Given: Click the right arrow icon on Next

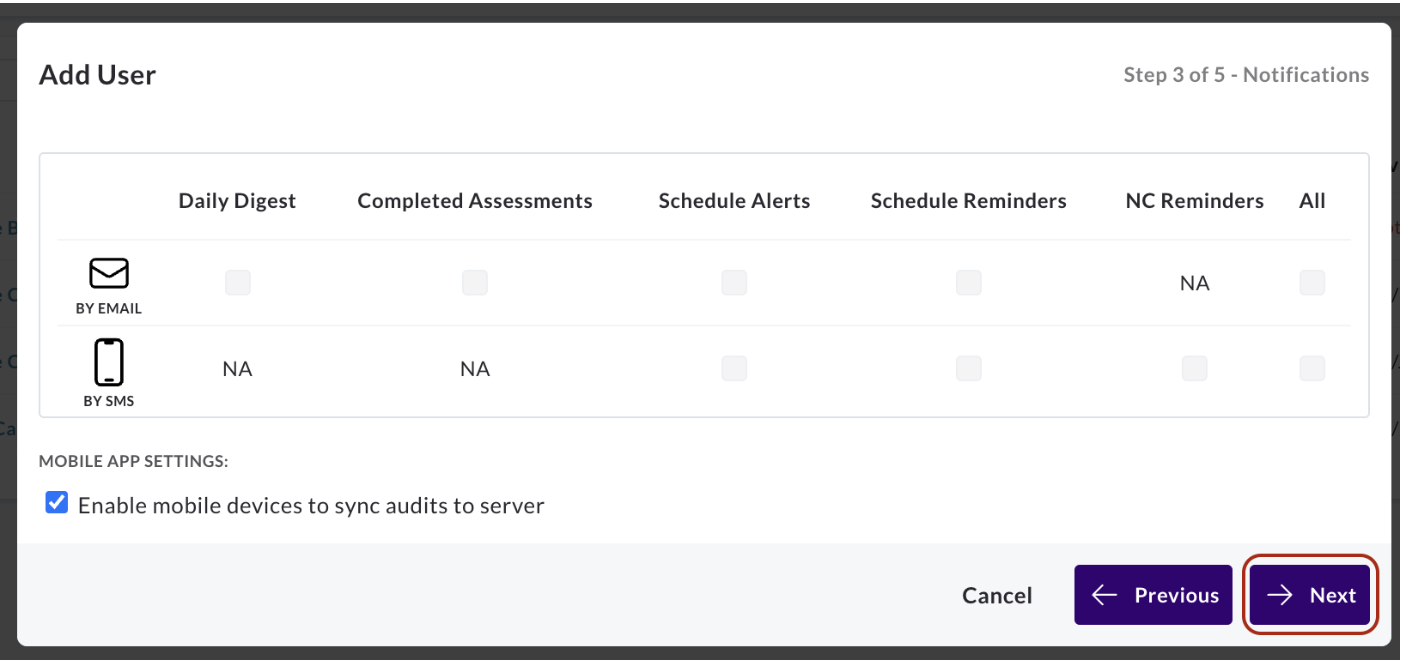Looking at the screenshot, I should click(x=1280, y=595).
